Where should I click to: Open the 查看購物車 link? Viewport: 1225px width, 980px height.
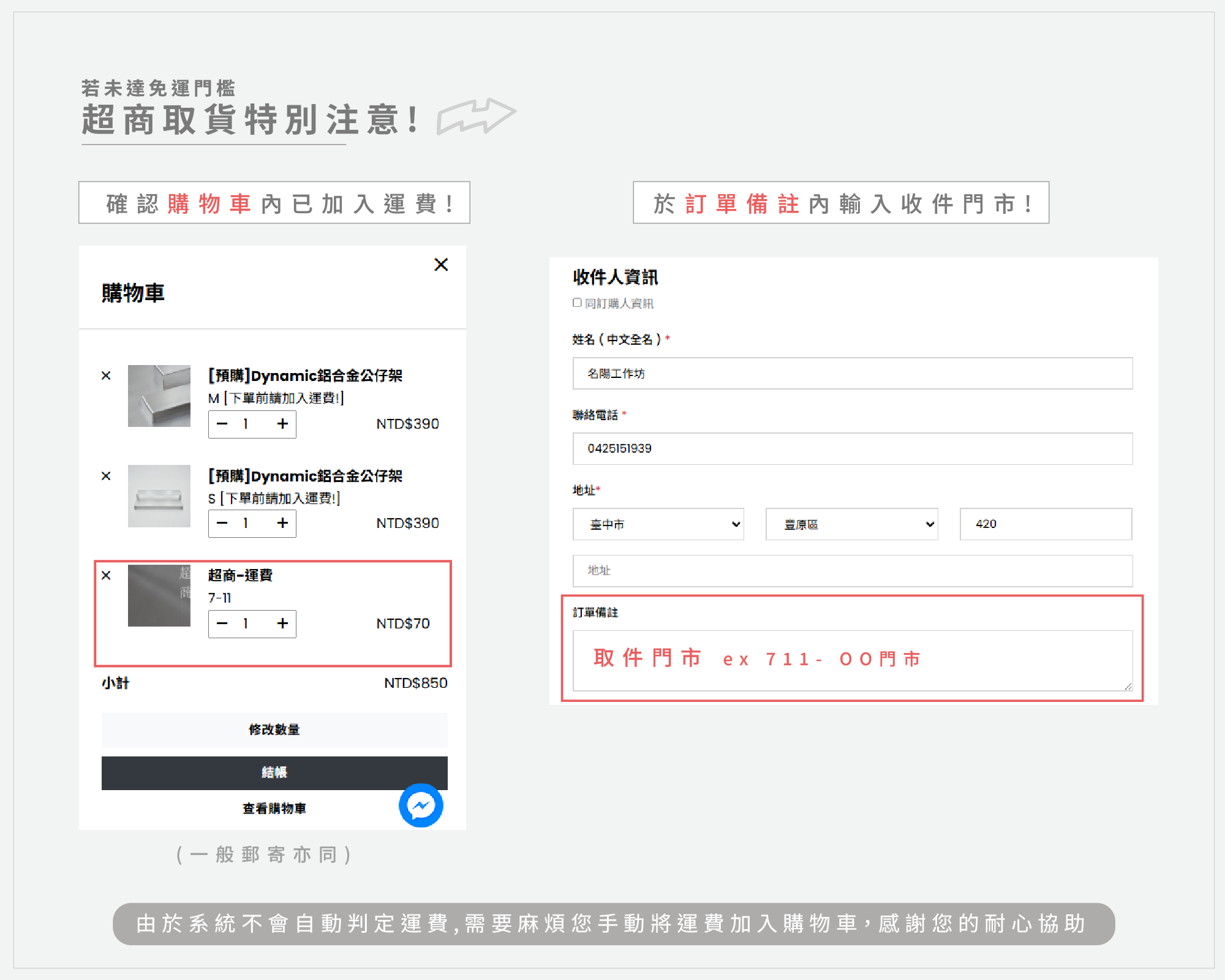[274, 809]
